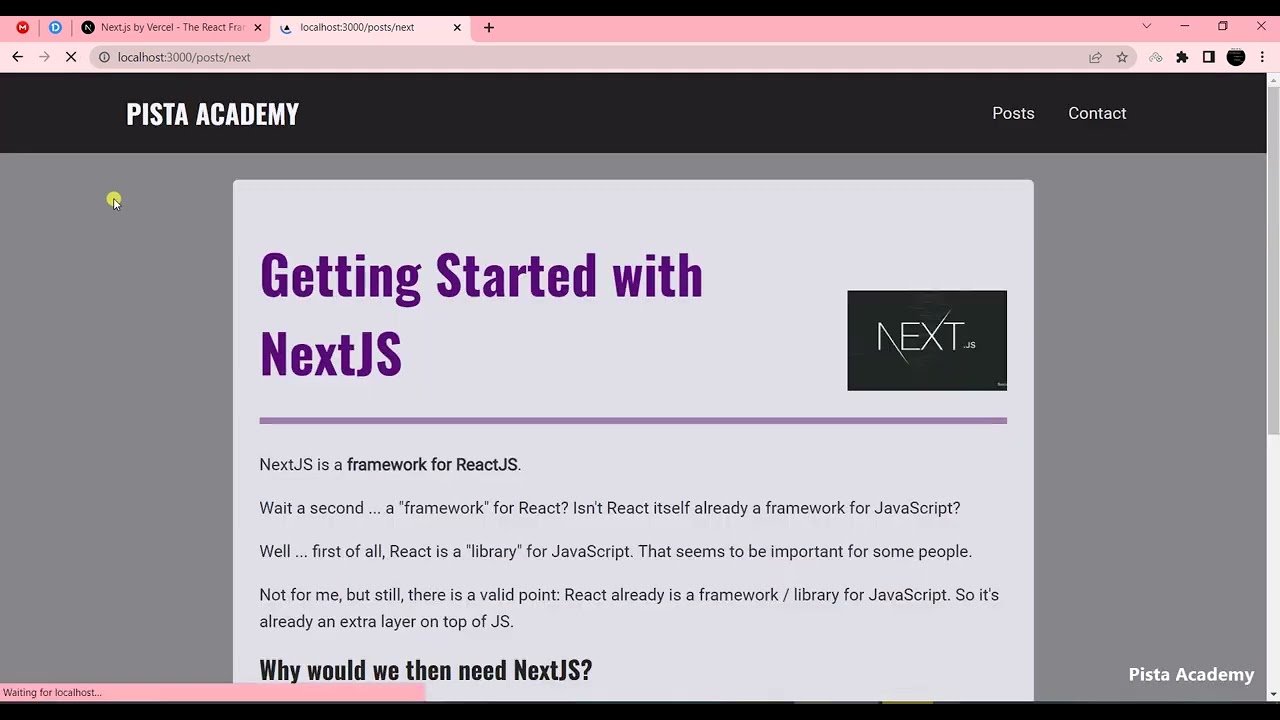Open a new browser tab
Viewport: 1280px width, 720px height.
click(x=489, y=27)
